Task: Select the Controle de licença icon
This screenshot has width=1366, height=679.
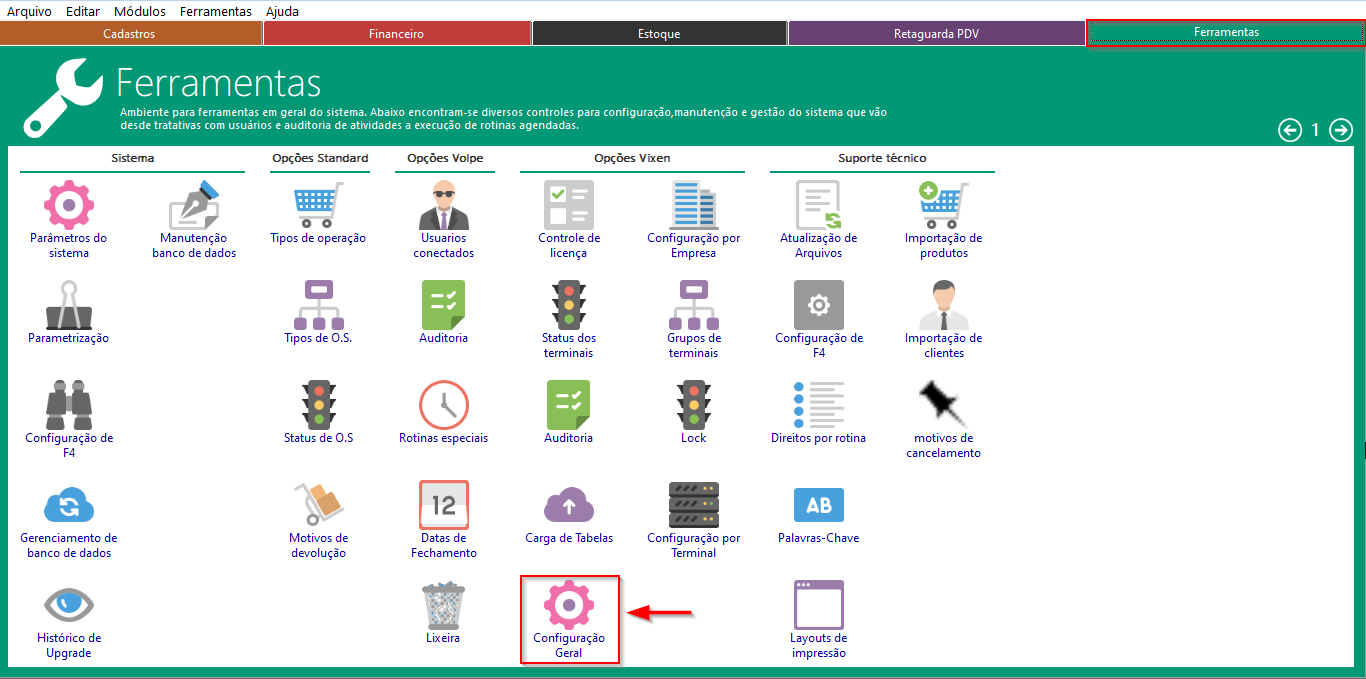Action: [568, 205]
